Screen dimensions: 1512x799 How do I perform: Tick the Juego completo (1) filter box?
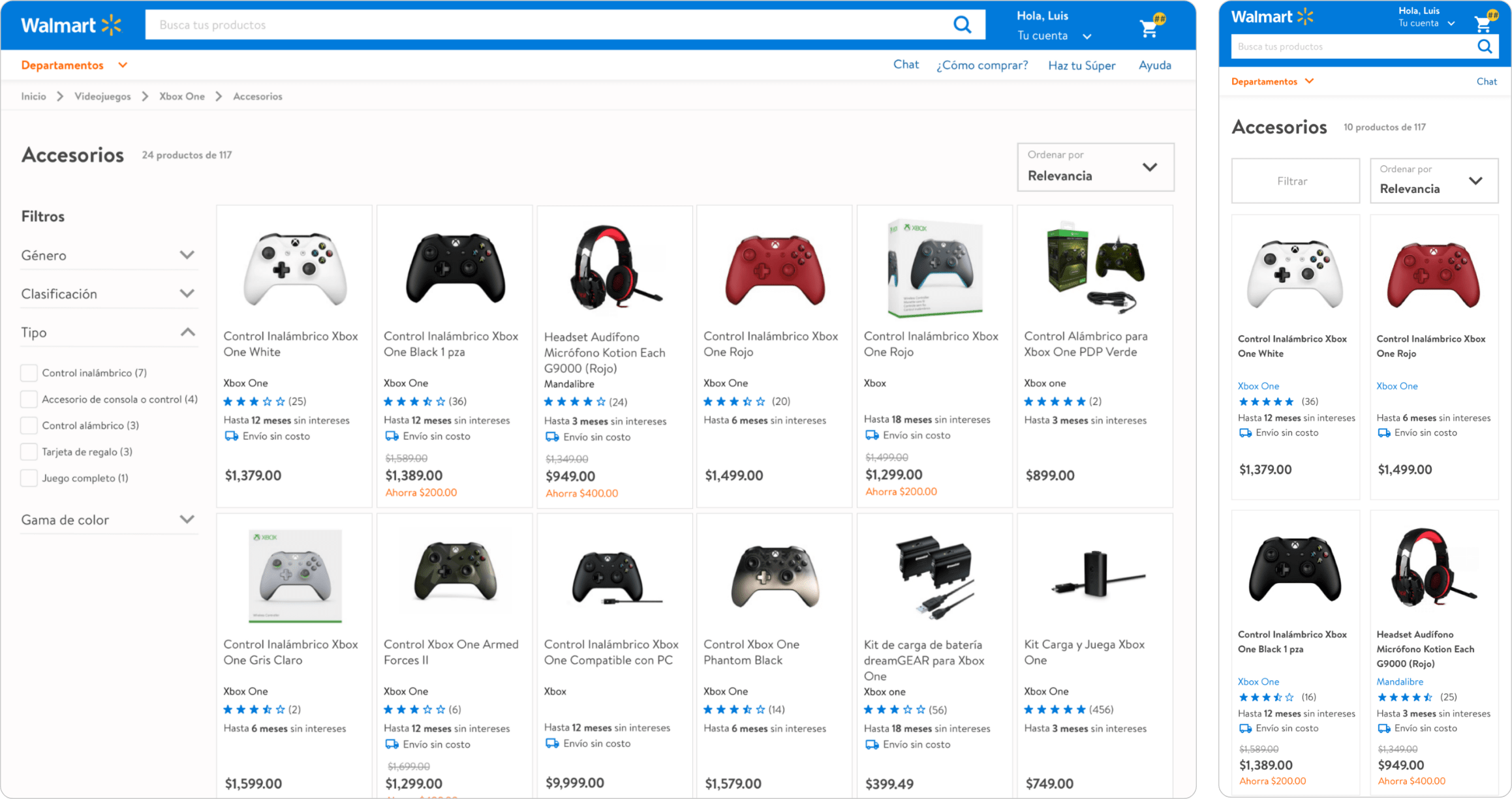coord(29,478)
